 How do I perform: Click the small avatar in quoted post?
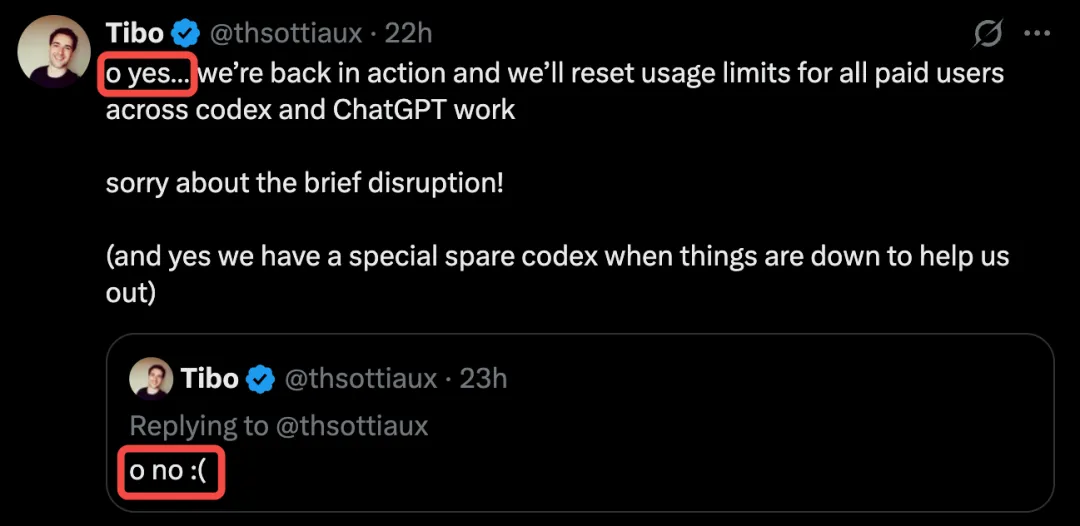(151, 378)
